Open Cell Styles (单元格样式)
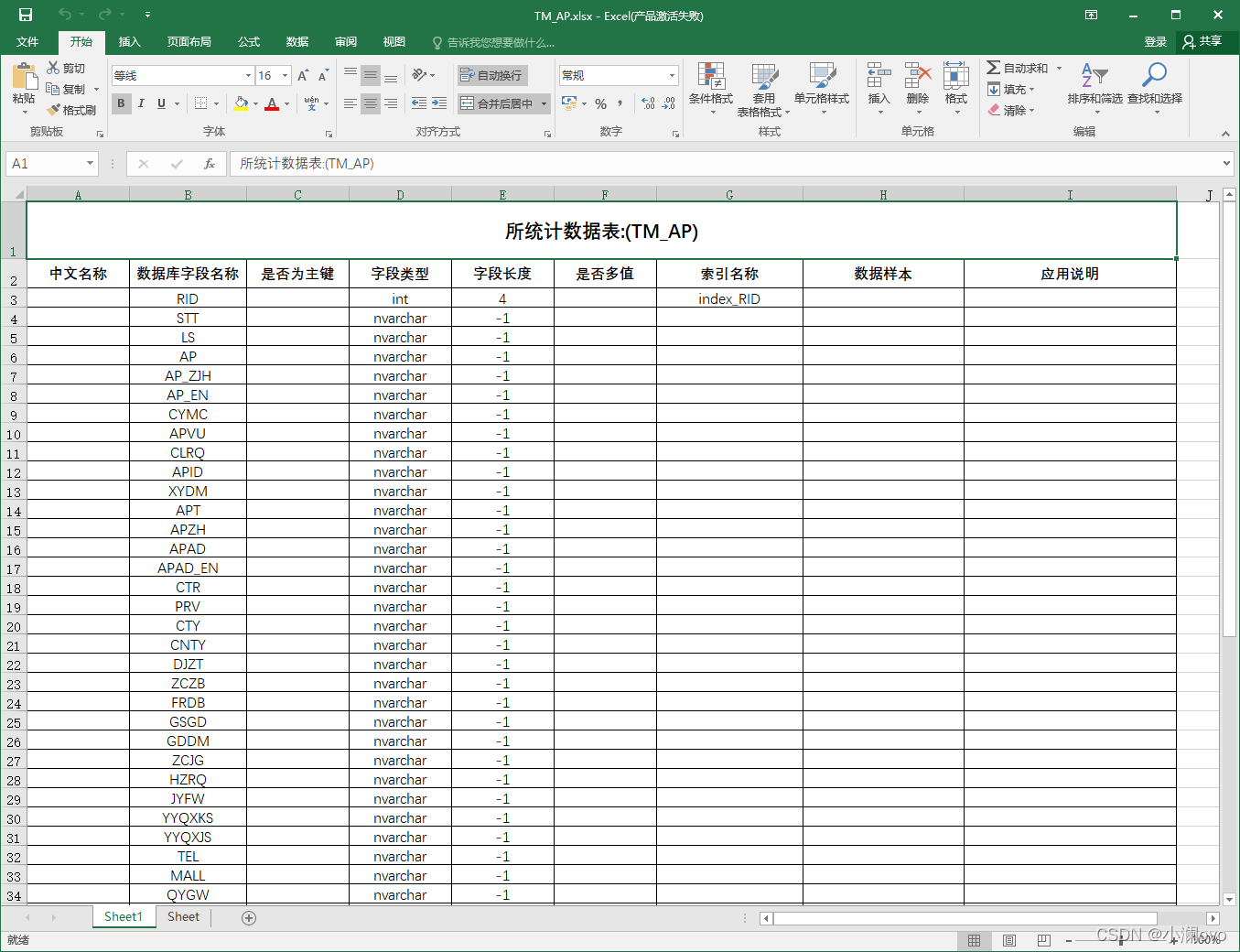 [x=822, y=89]
